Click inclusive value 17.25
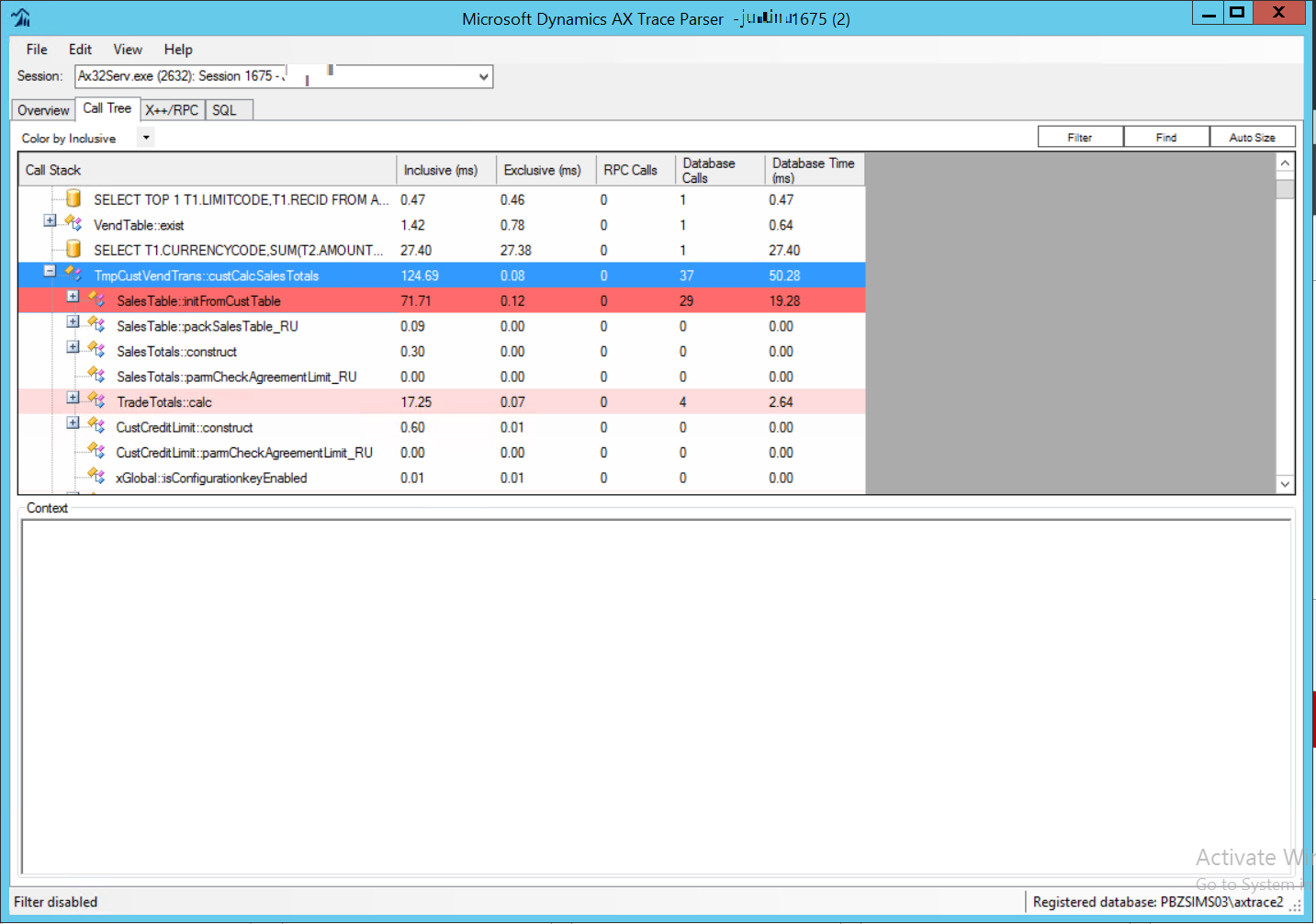The width and height of the screenshot is (1316, 924). click(x=416, y=401)
